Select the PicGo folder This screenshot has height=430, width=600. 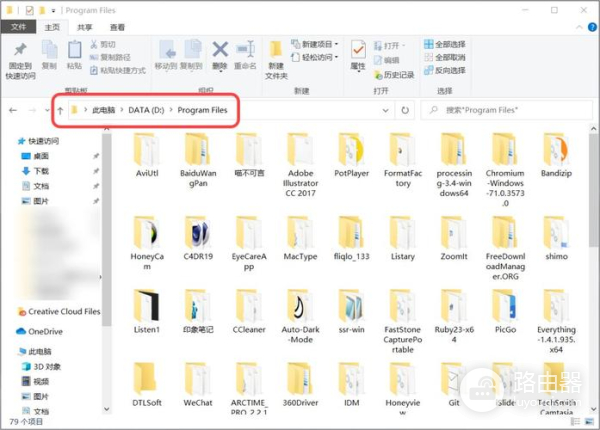pos(505,312)
